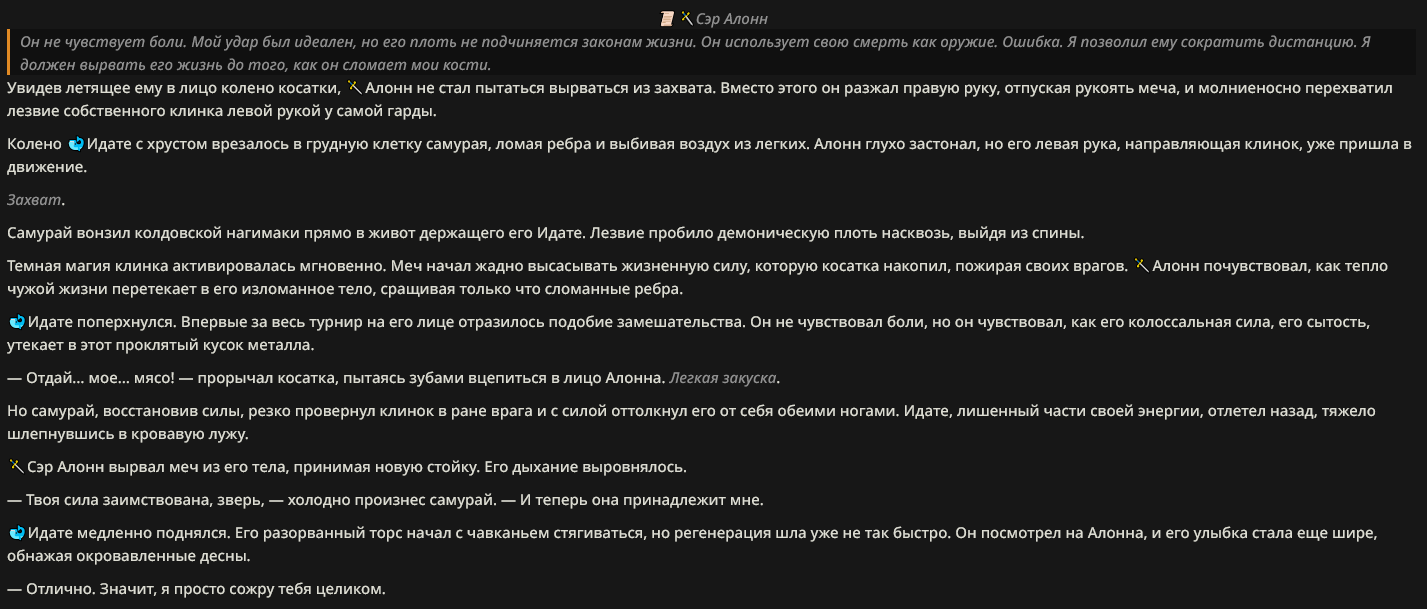This screenshot has height=609, width=1427.
Task: Click the sword icon in the Сэр Алонн header
Action: coord(687,18)
